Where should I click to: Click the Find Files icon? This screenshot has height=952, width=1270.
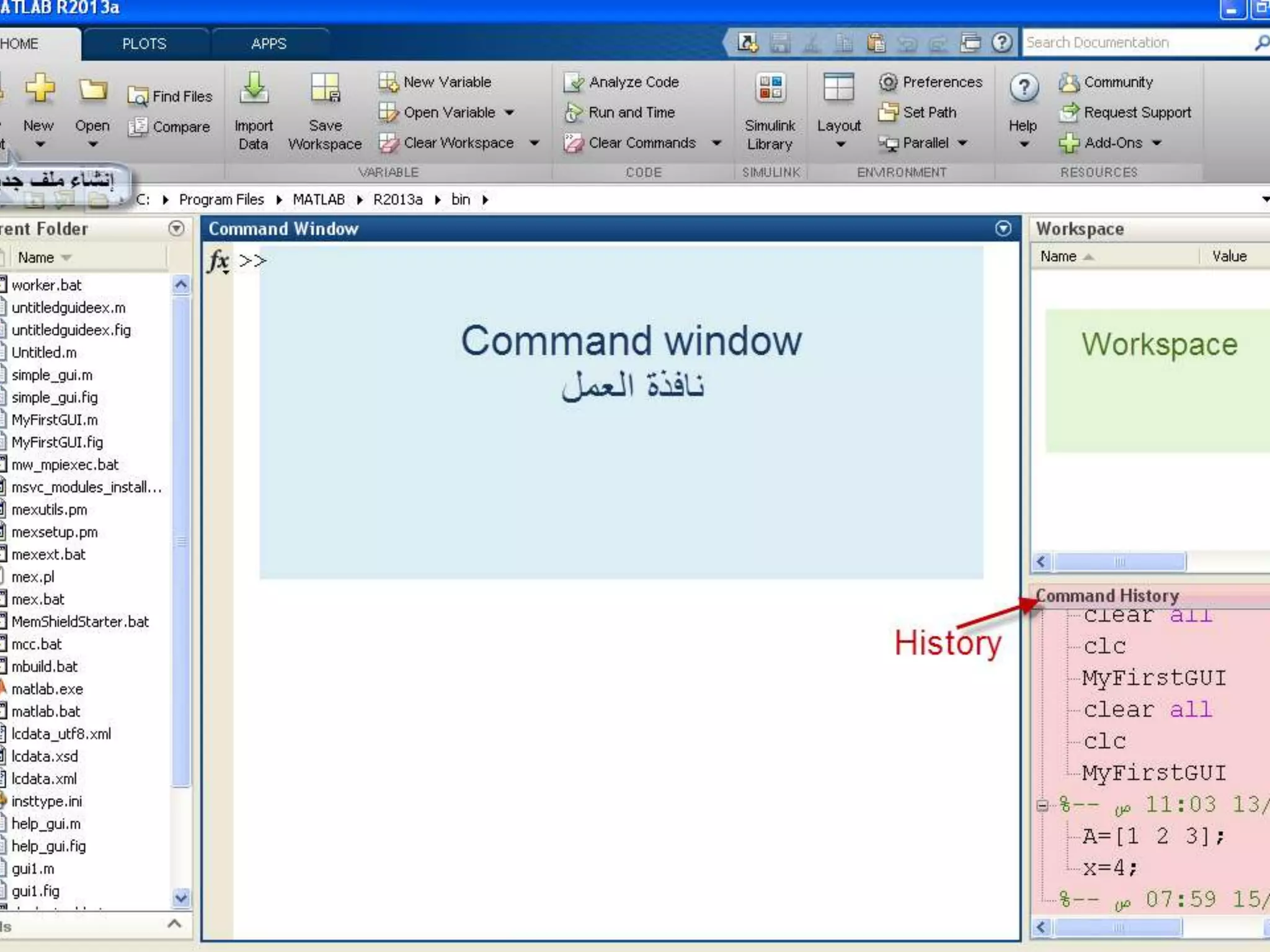pyautogui.click(x=138, y=97)
